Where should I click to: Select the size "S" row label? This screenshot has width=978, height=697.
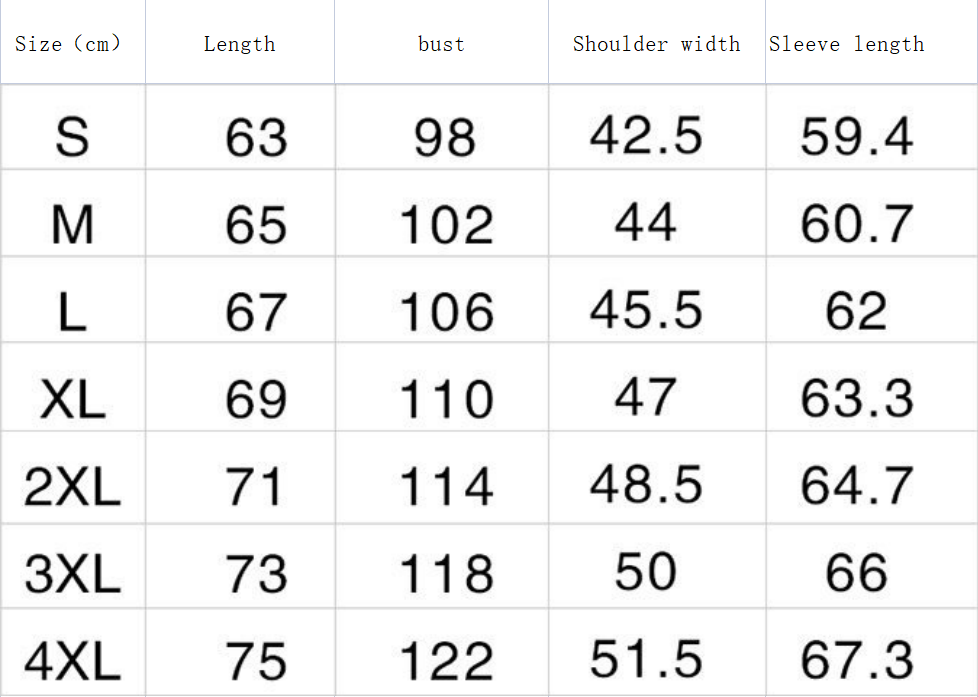(x=72, y=137)
